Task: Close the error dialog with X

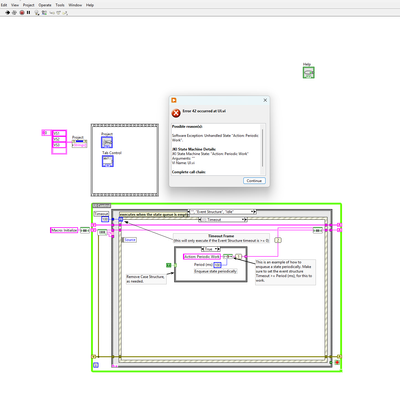Action: 265,100
